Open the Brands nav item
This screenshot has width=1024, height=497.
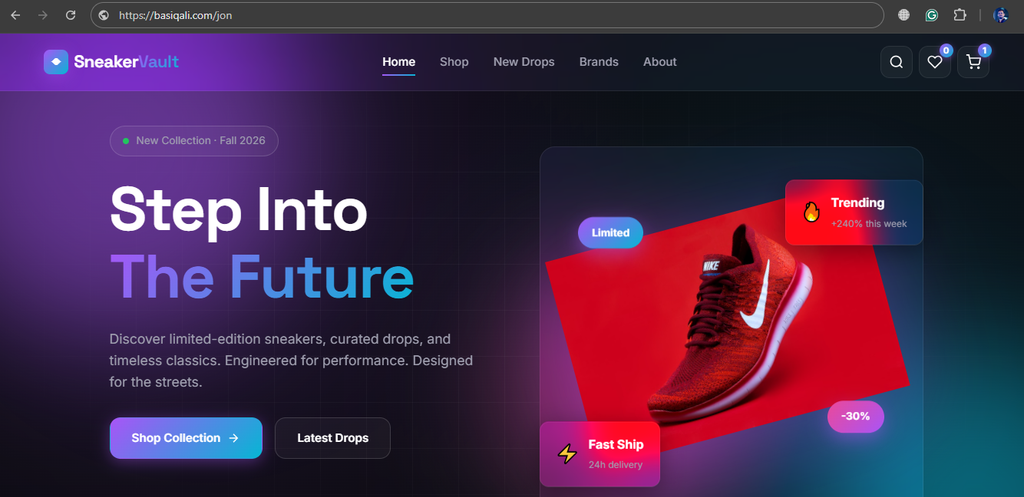click(x=599, y=62)
